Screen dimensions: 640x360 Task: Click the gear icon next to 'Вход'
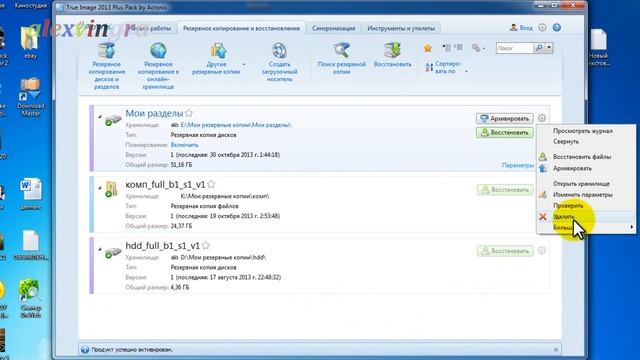[542, 28]
